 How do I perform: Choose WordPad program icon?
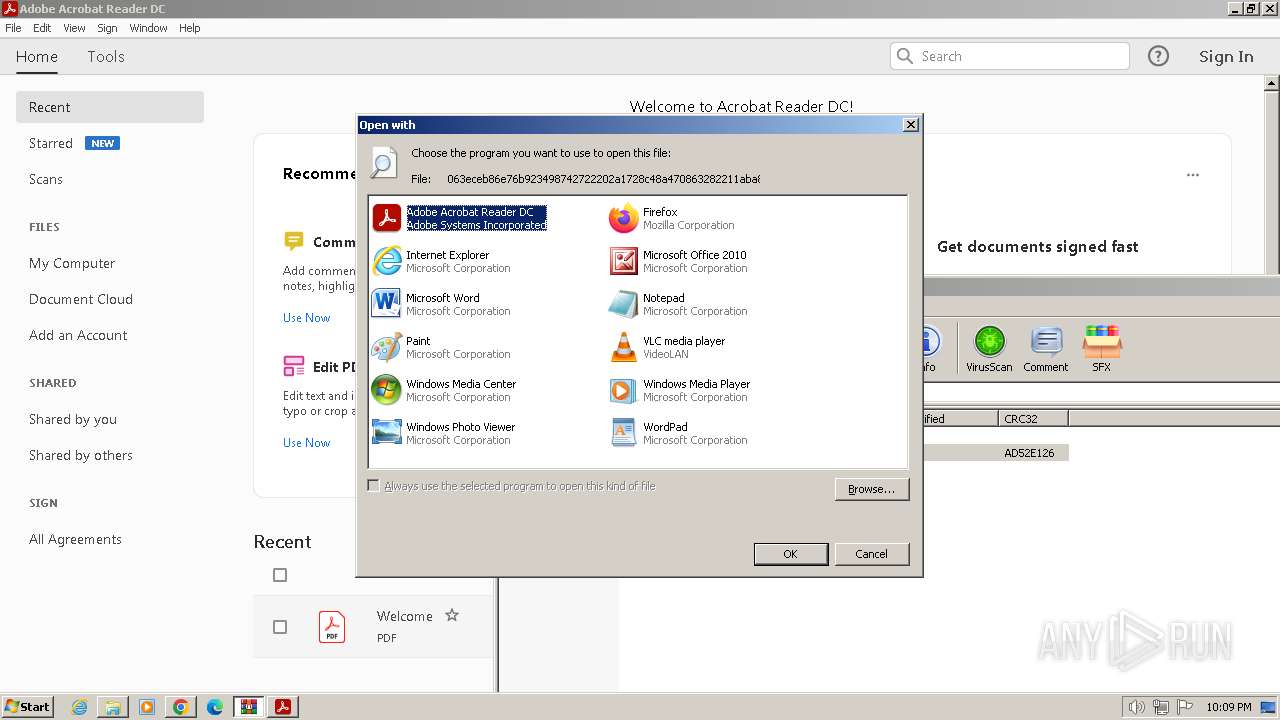coord(624,433)
